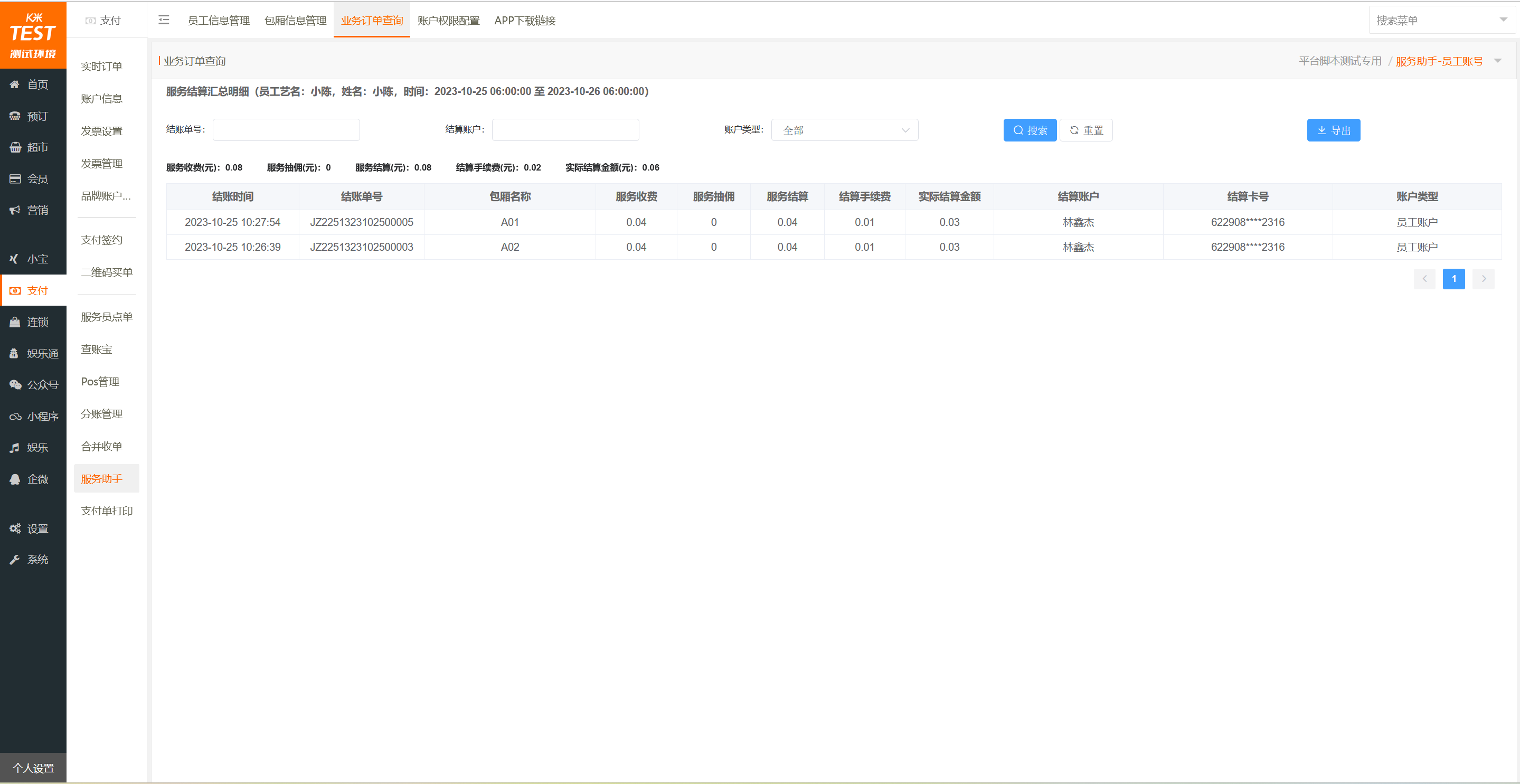Click the 账户类型 column header
1520x784 pixels.
[1417, 196]
